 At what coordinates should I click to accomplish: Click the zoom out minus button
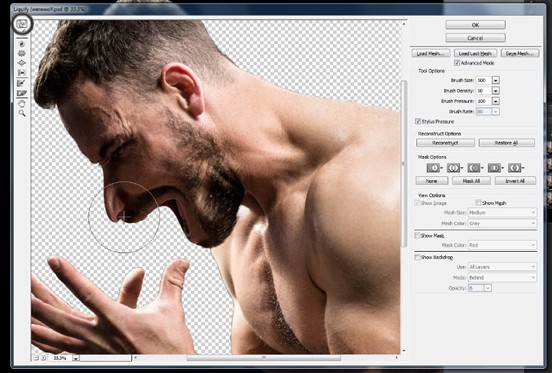coord(36,358)
